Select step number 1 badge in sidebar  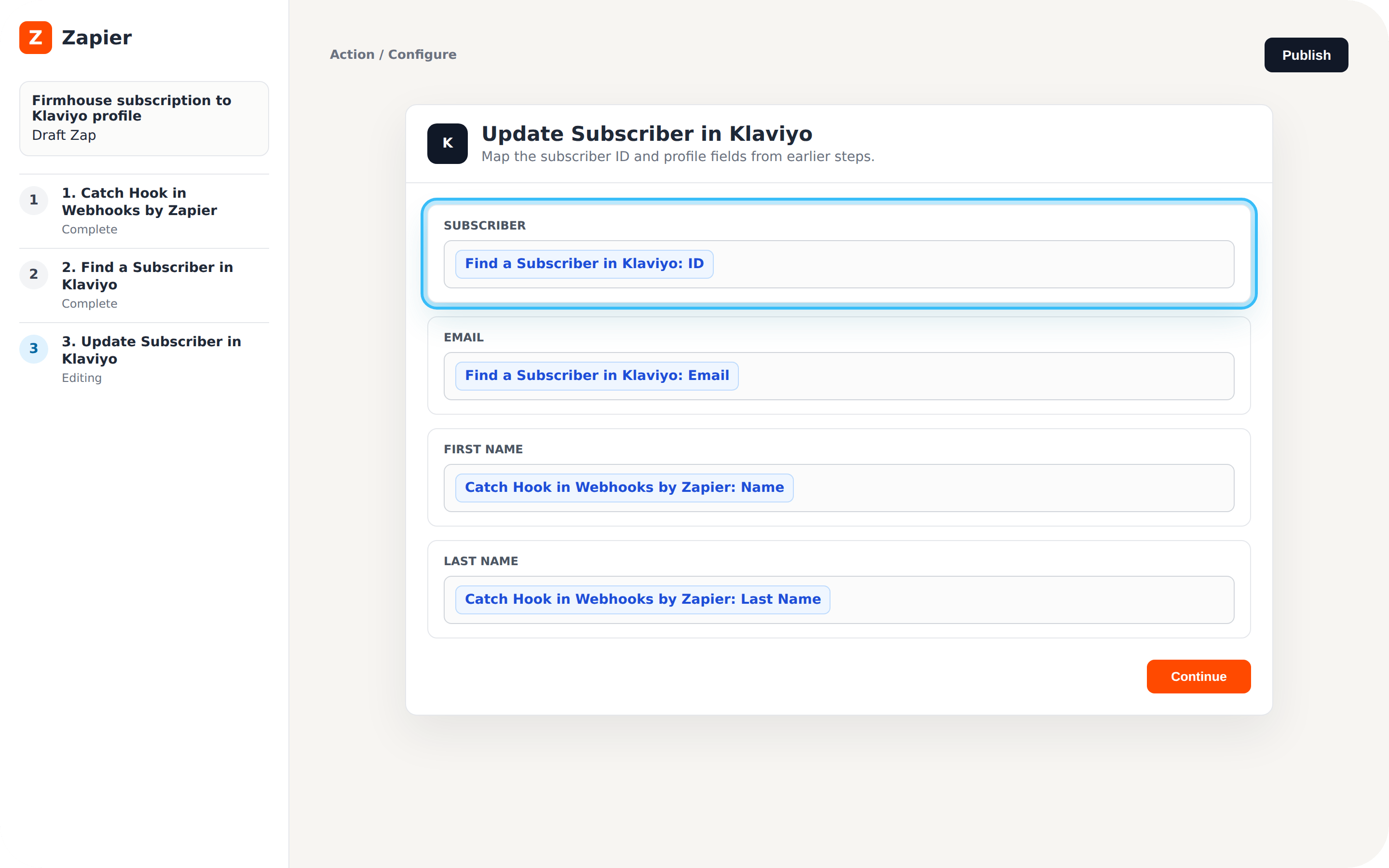[34, 200]
